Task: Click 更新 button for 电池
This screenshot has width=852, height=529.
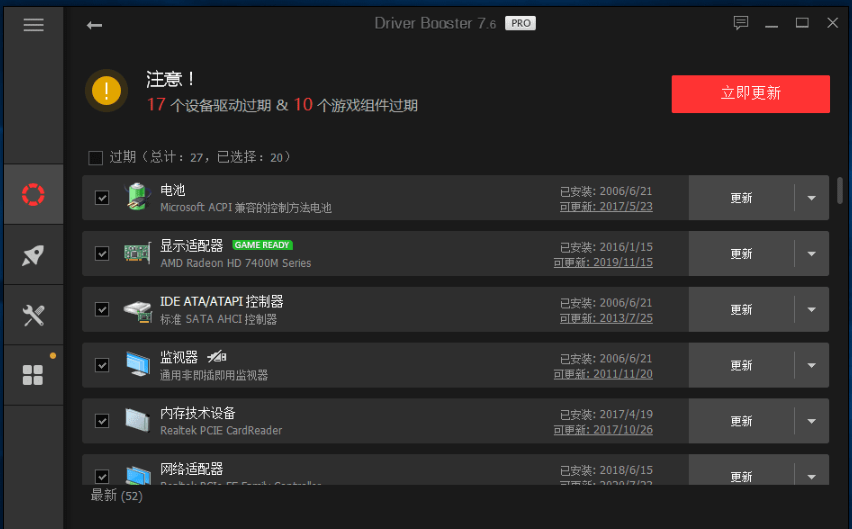Action: pyautogui.click(x=741, y=198)
